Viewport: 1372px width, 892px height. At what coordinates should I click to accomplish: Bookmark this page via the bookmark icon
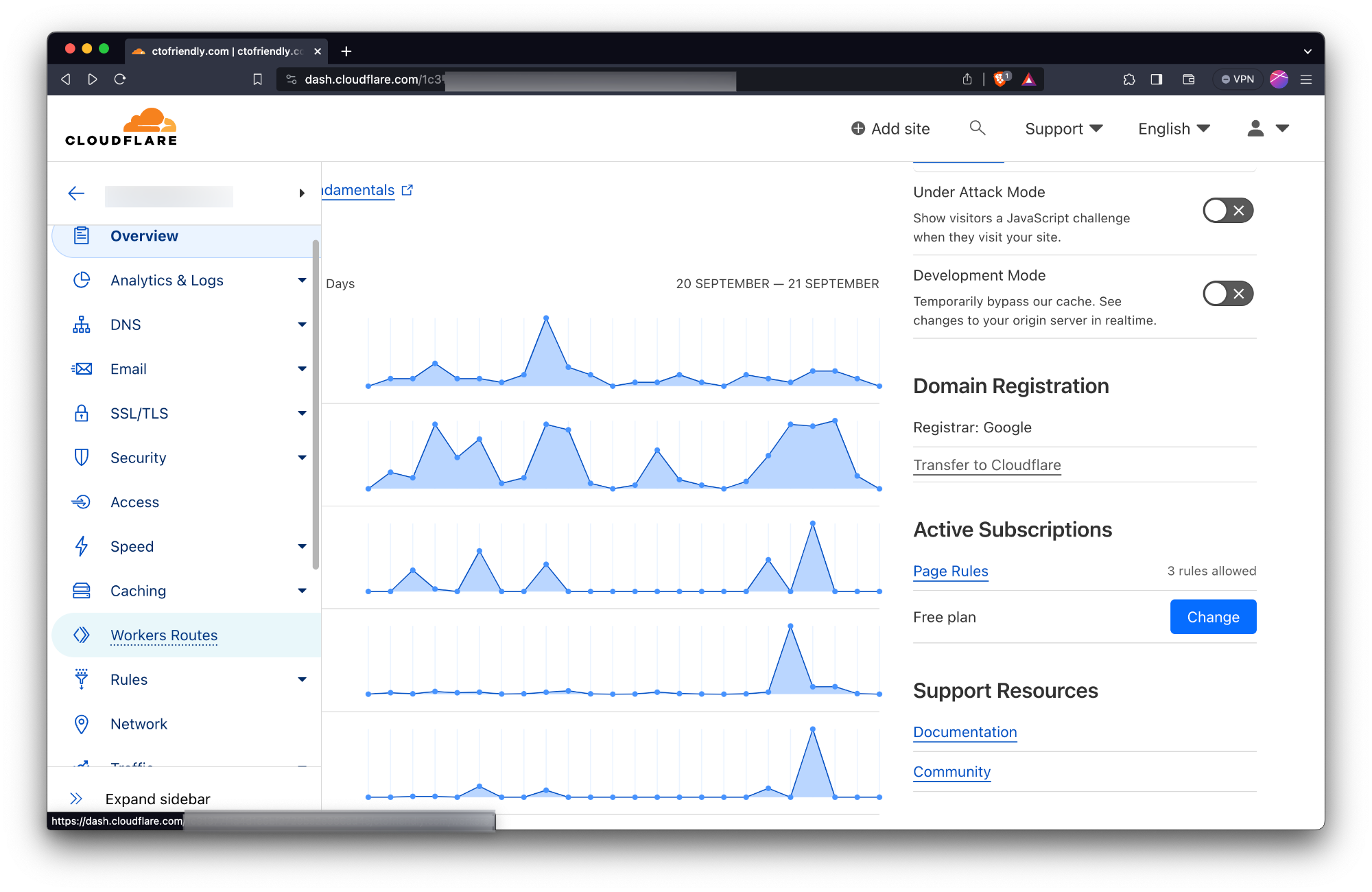click(x=257, y=80)
